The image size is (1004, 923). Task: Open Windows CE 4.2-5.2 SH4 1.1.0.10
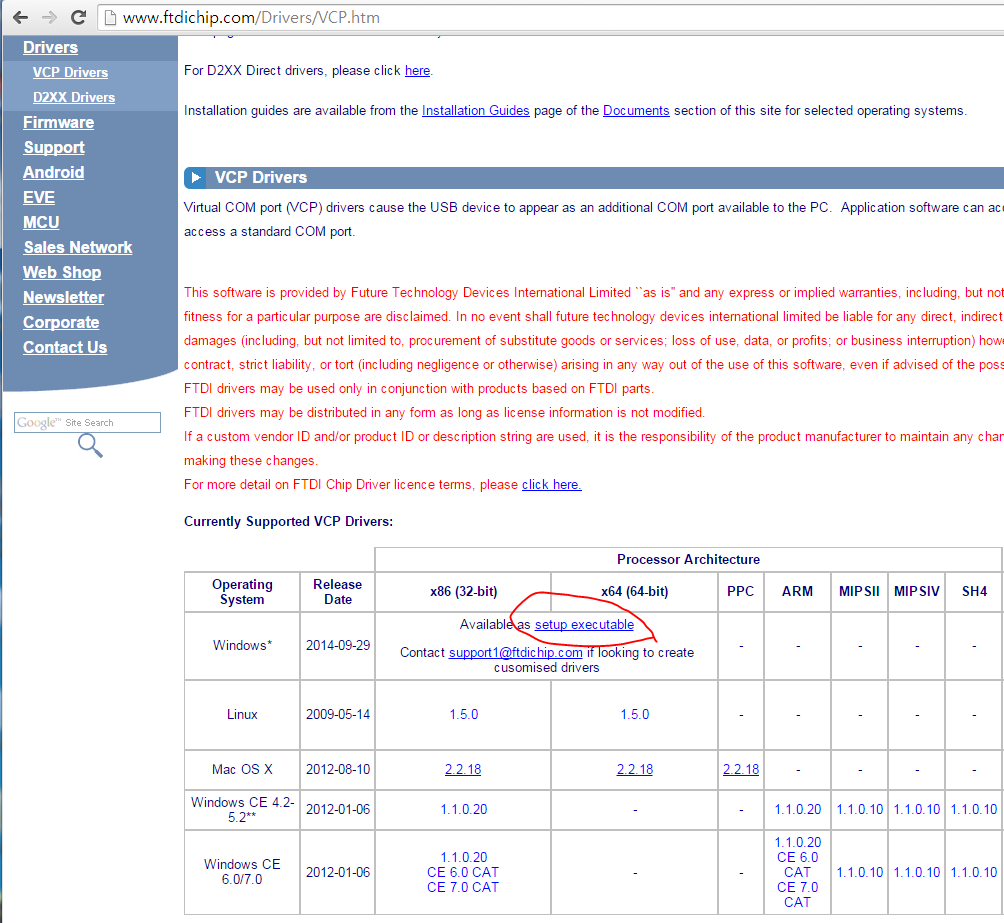click(974, 809)
